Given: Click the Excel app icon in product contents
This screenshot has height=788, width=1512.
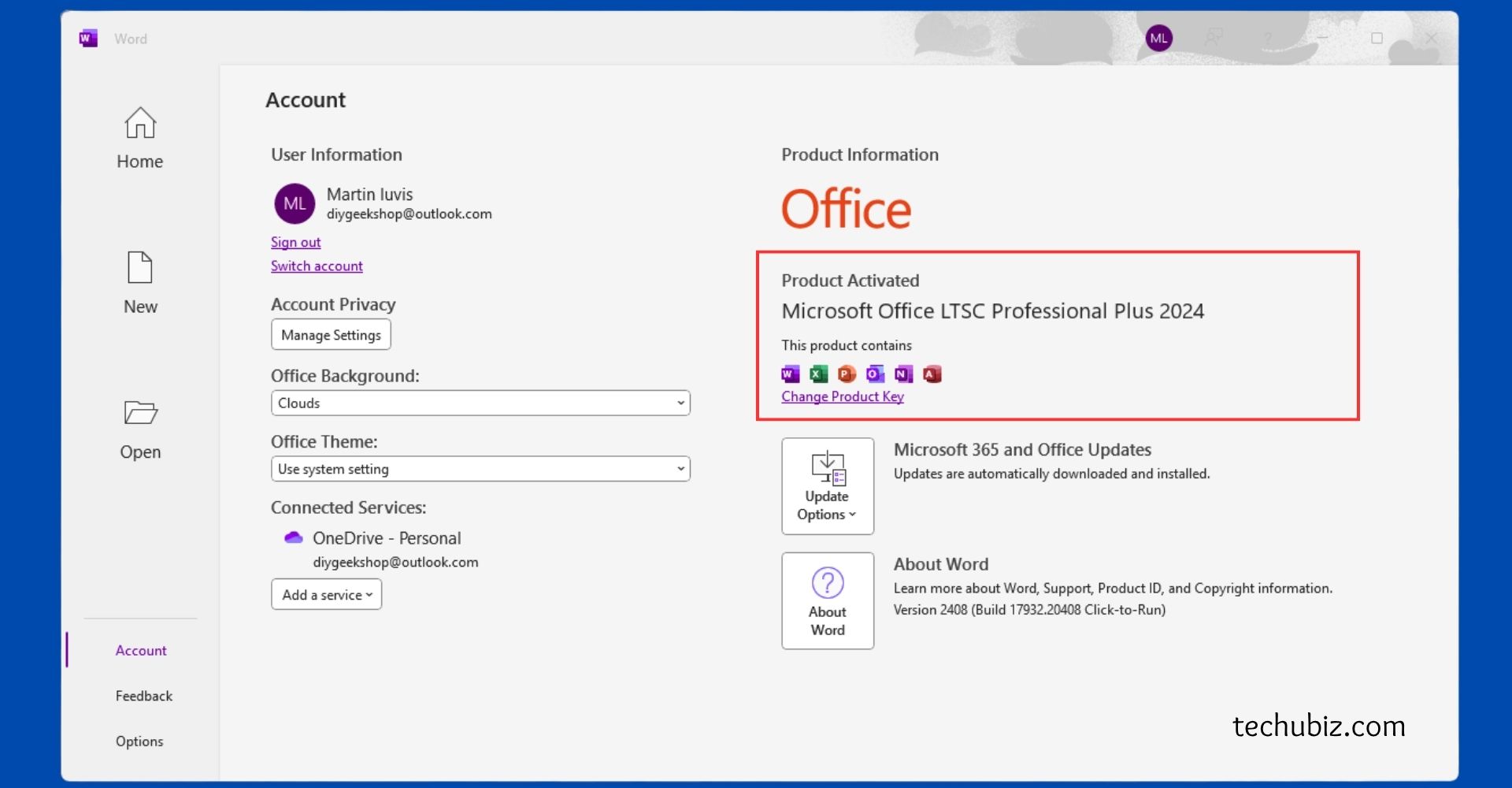Looking at the screenshot, I should pyautogui.click(x=818, y=374).
